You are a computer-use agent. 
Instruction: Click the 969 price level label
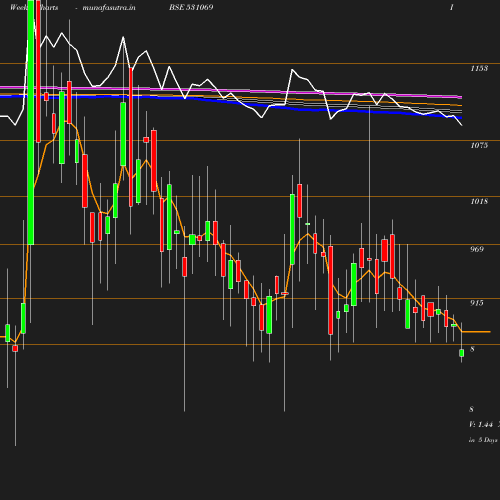477,249
